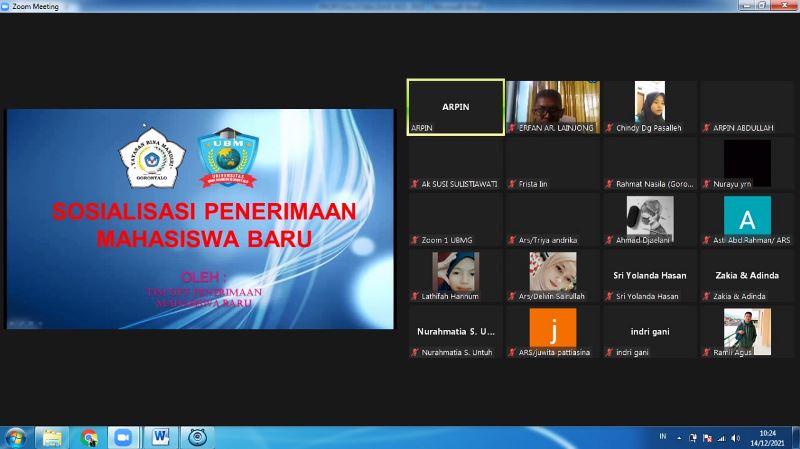The width and height of the screenshot is (800, 449).
Task: Click the volume speaker tray icon
Action: point(735,438)
